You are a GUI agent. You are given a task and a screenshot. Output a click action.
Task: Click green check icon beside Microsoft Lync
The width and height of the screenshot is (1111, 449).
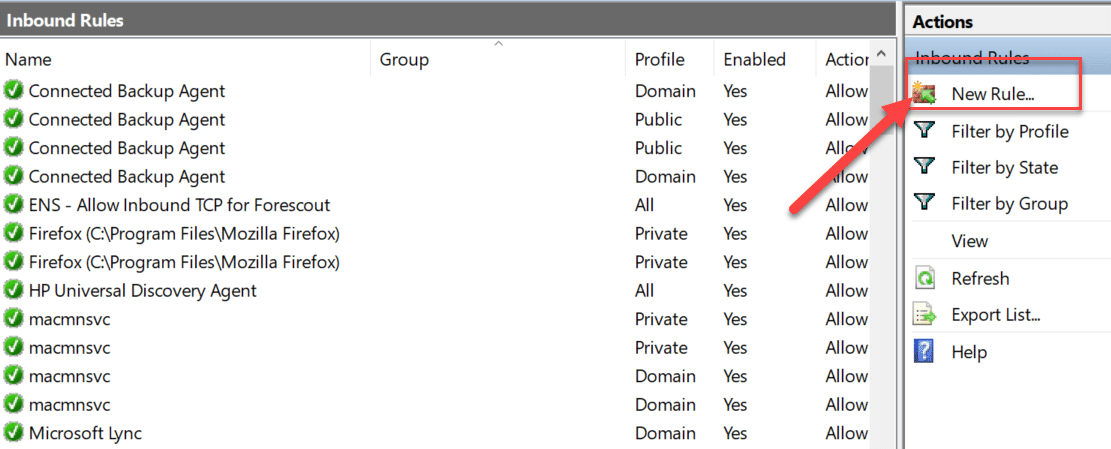[14, 433]
